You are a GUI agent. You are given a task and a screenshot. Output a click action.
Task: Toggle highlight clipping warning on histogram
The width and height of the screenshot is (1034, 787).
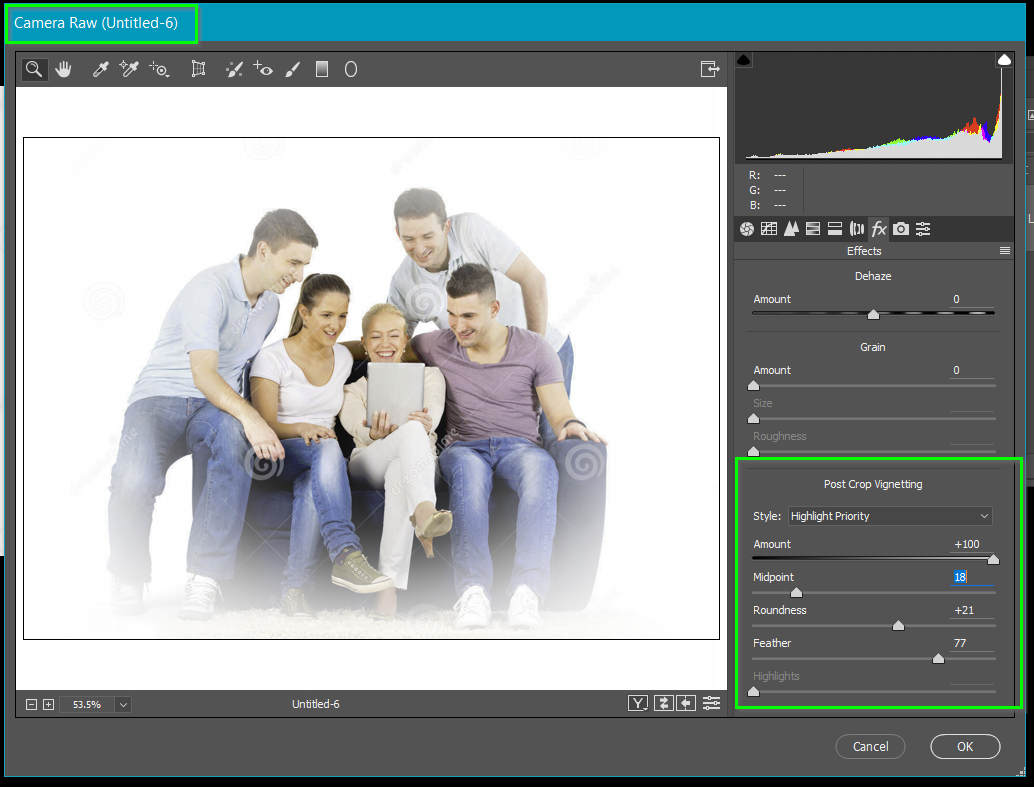point(1004,59)
